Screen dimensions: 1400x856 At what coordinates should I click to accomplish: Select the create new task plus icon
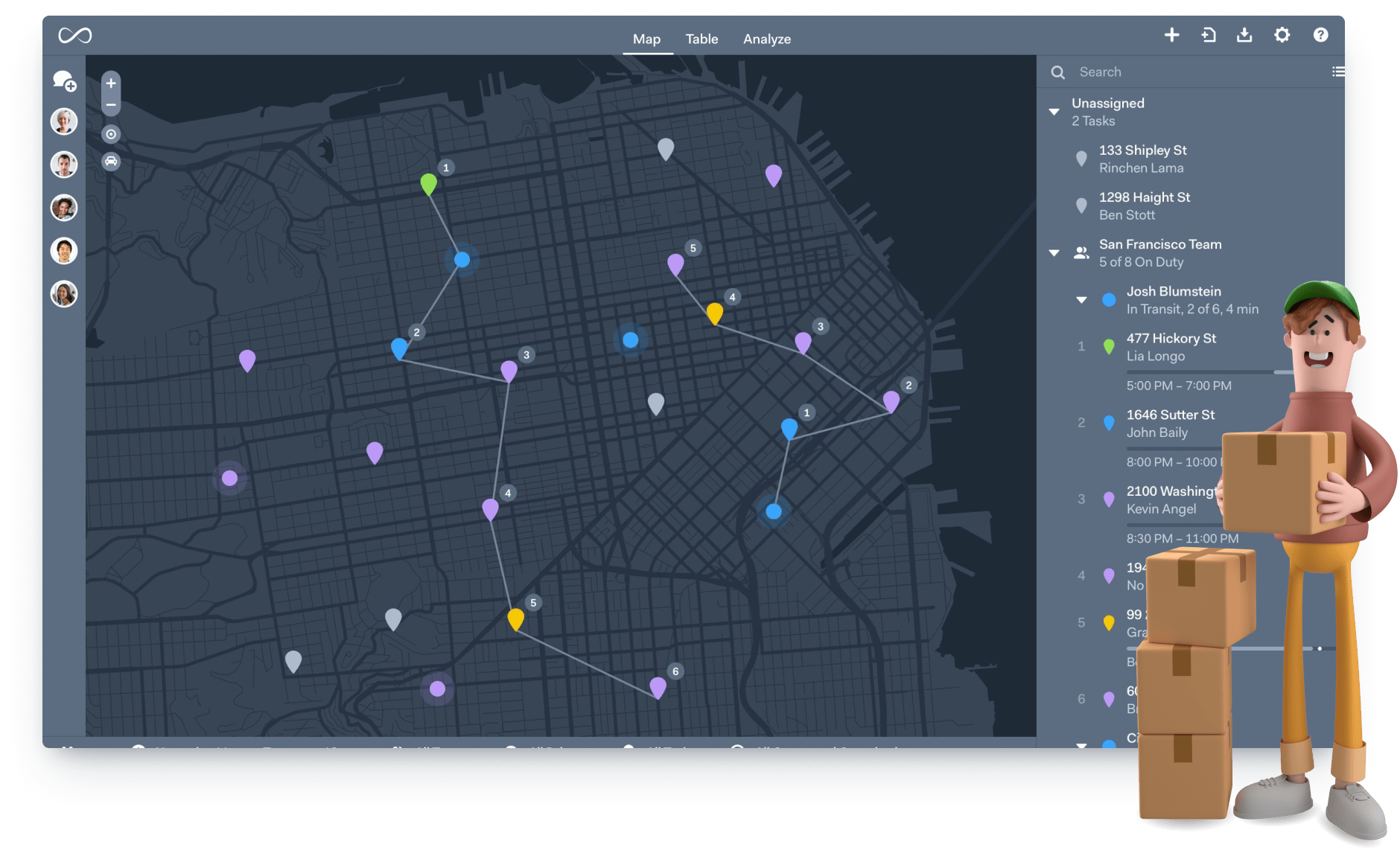(x=1173, y=35)
